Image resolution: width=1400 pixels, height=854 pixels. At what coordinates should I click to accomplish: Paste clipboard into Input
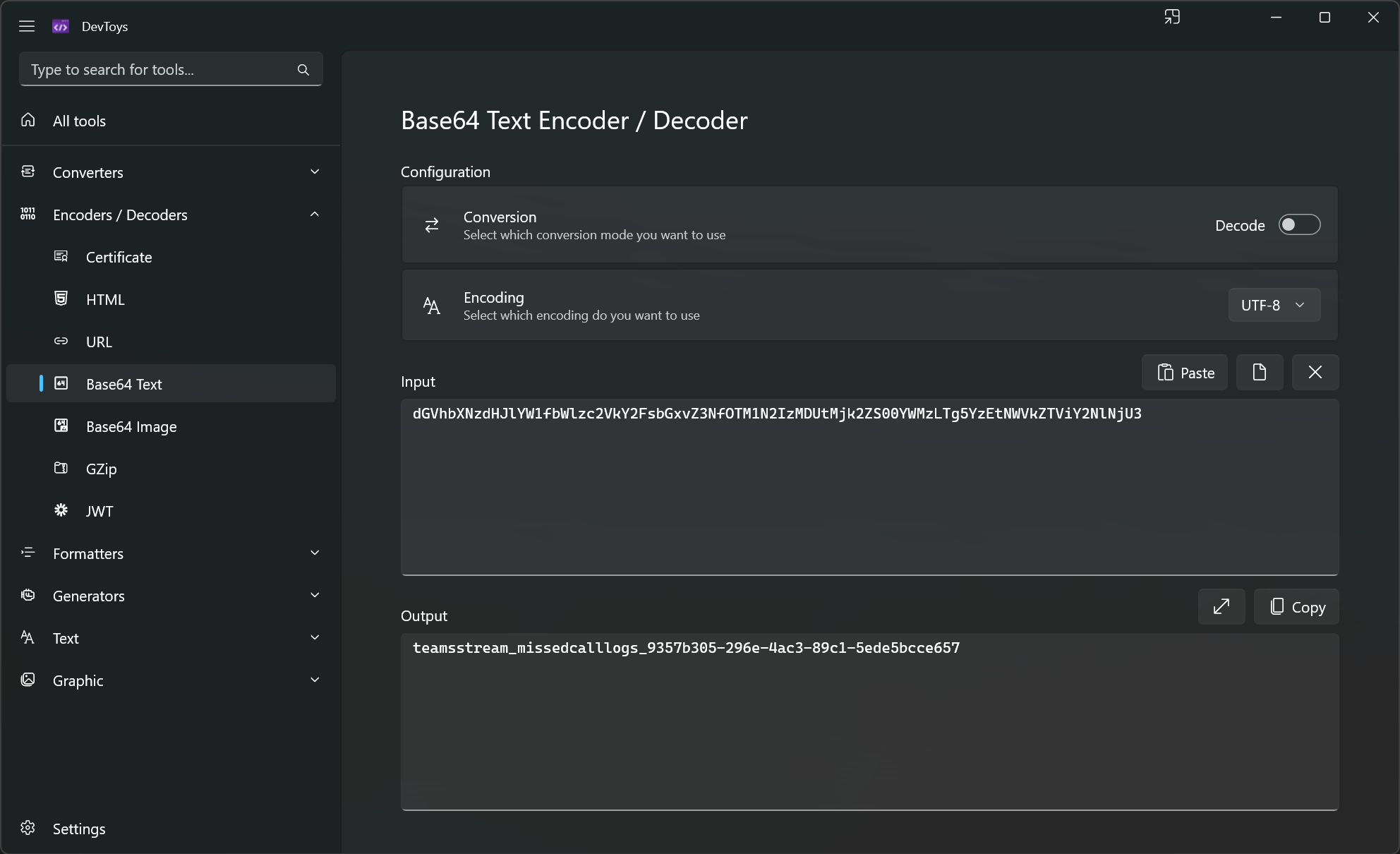pyautogui.click(x=1185, y=372)
